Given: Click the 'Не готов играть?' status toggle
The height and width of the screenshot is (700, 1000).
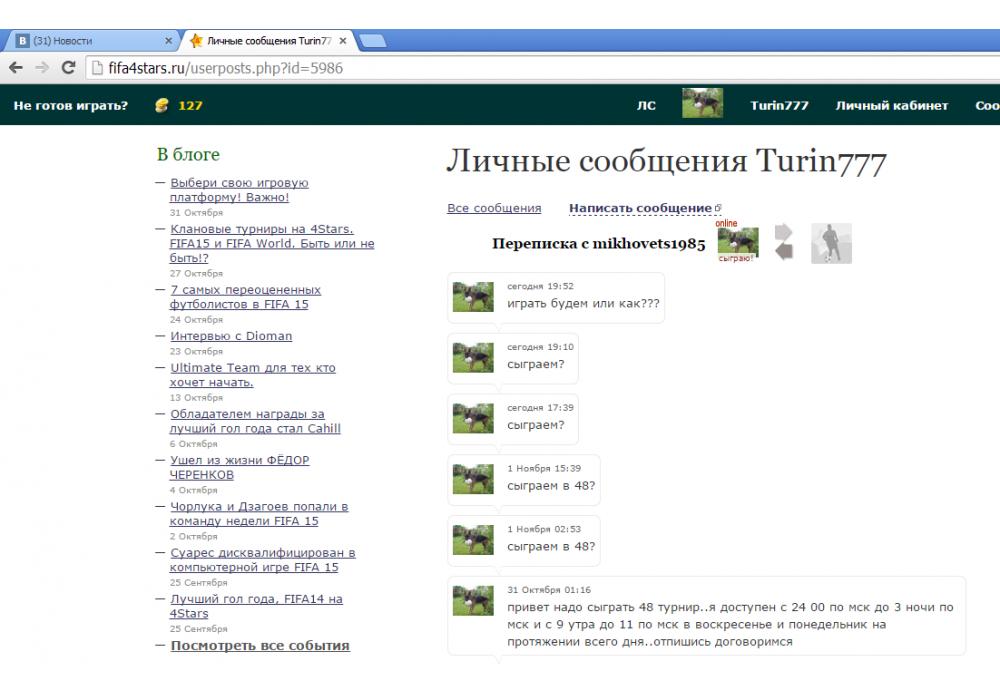Looking at the screenshot, I should pos(71,105).
